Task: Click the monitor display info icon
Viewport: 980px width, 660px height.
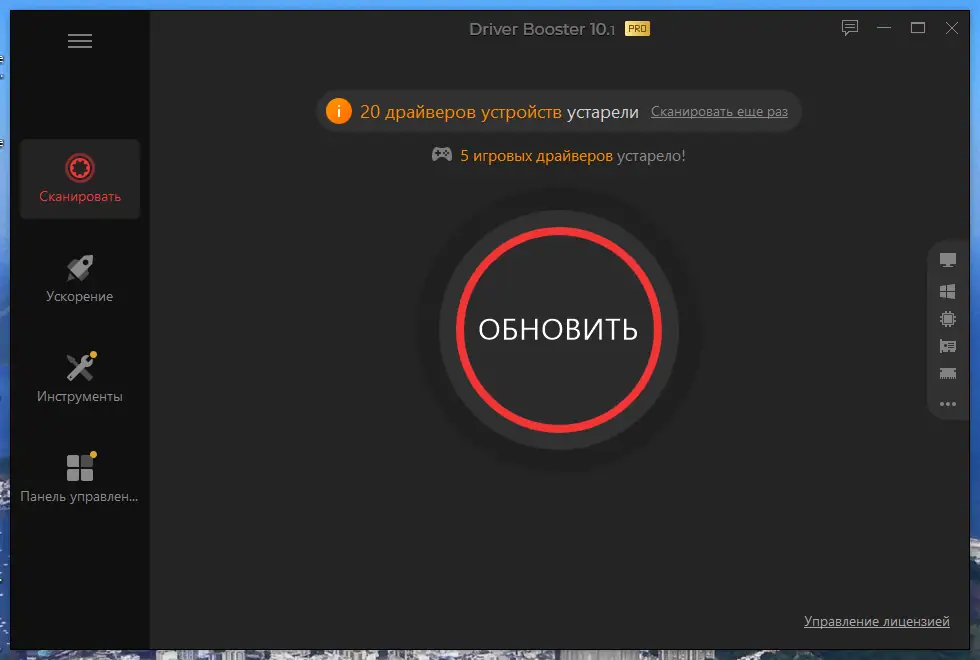Action: [x=947, y=259]
